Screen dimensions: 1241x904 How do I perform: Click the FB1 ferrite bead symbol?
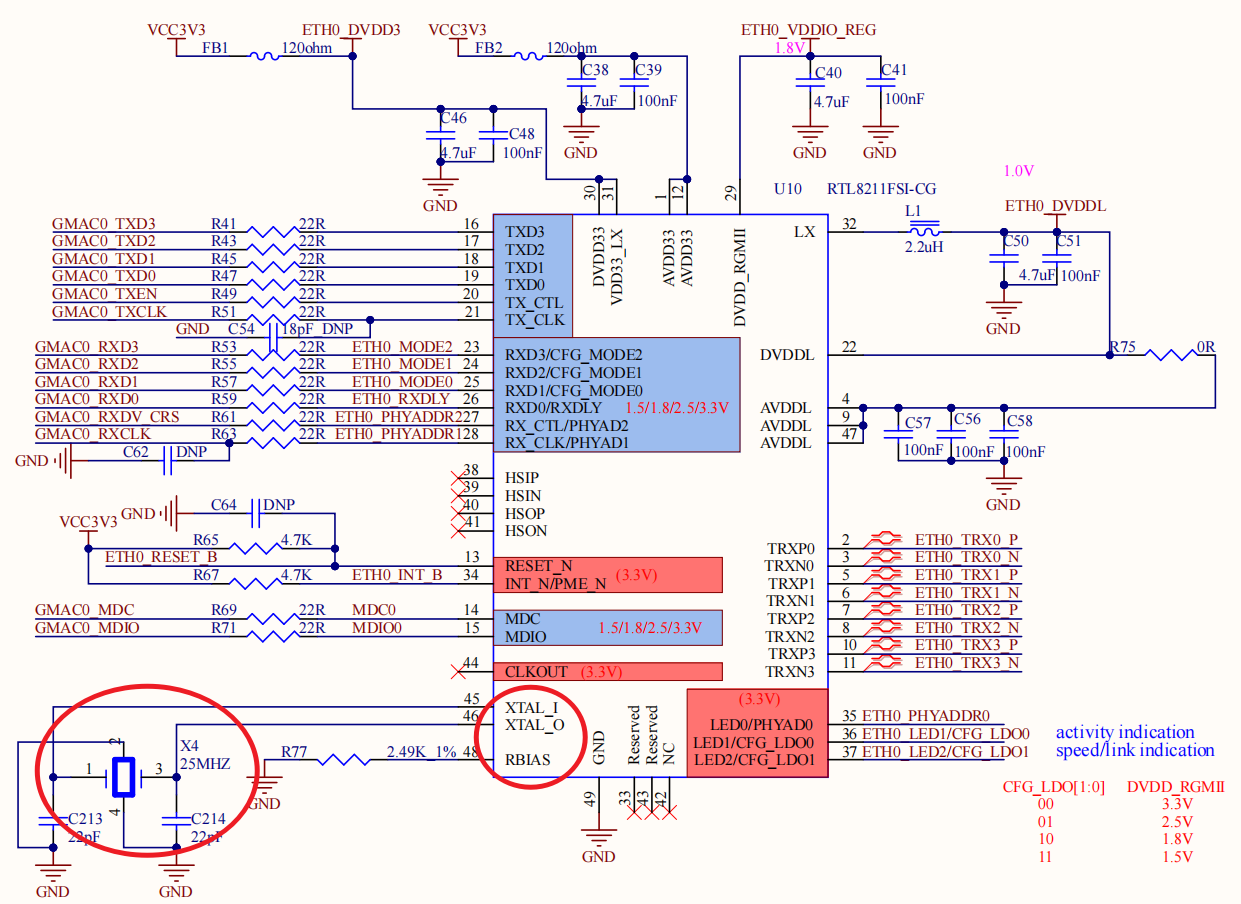263,56
